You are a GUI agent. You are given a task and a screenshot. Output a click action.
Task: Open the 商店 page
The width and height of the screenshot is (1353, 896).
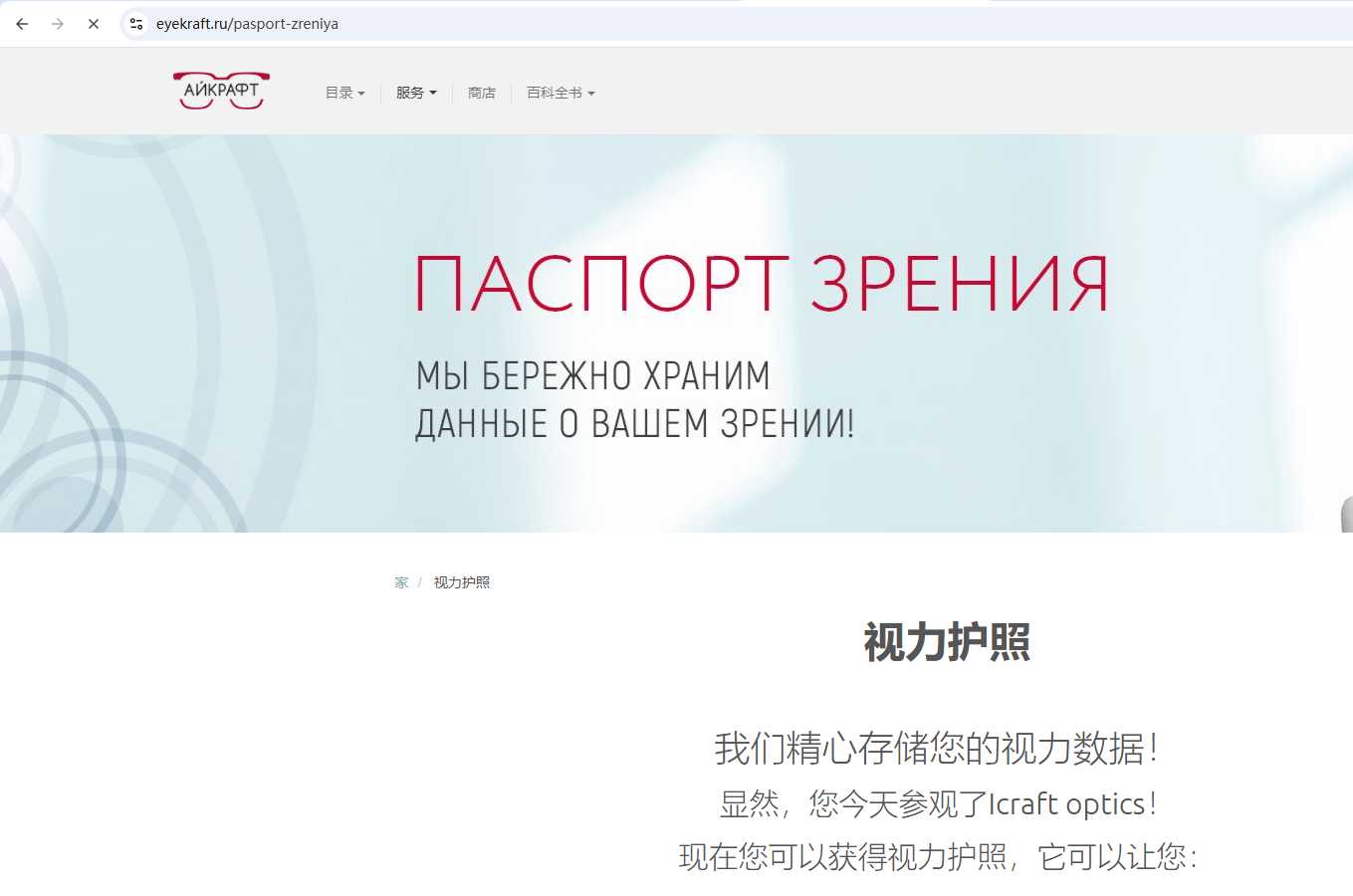click(482, 93)
